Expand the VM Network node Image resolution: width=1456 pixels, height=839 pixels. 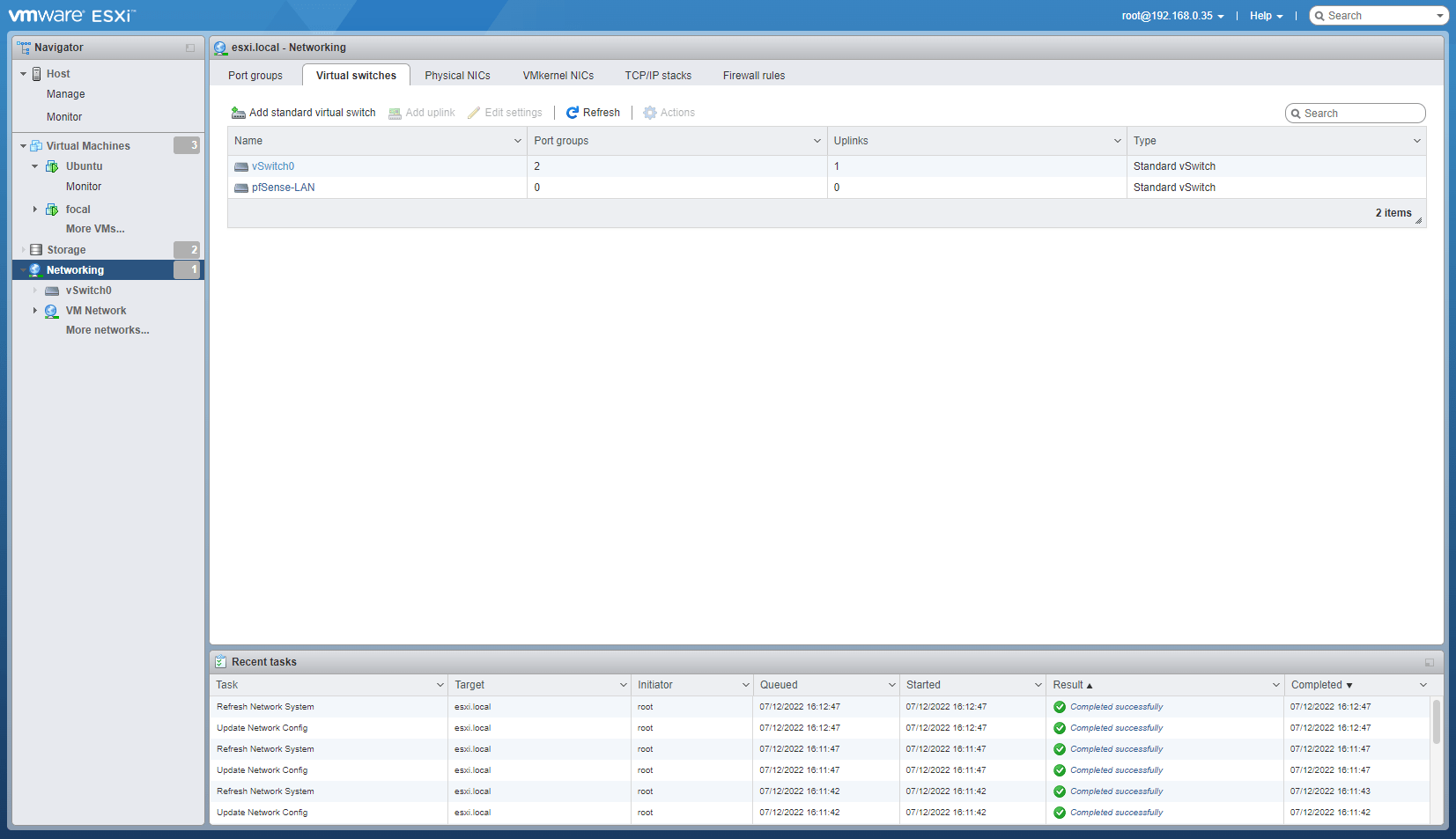[x=34, y=311]
